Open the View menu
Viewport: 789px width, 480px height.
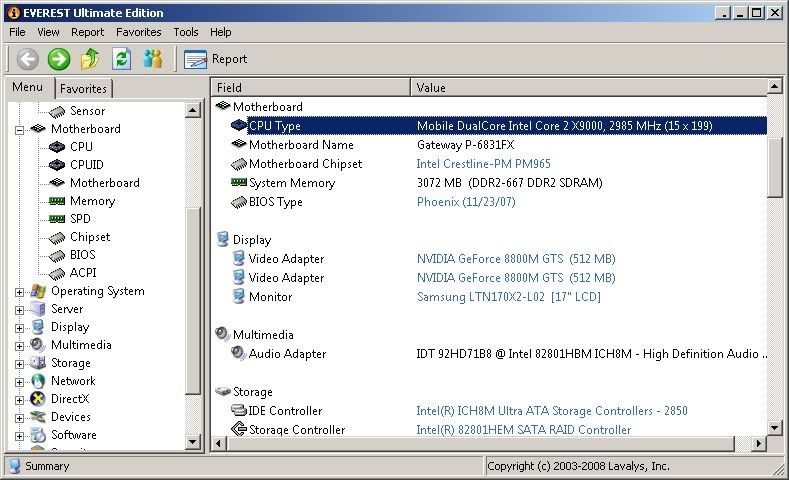pos(48,32)
